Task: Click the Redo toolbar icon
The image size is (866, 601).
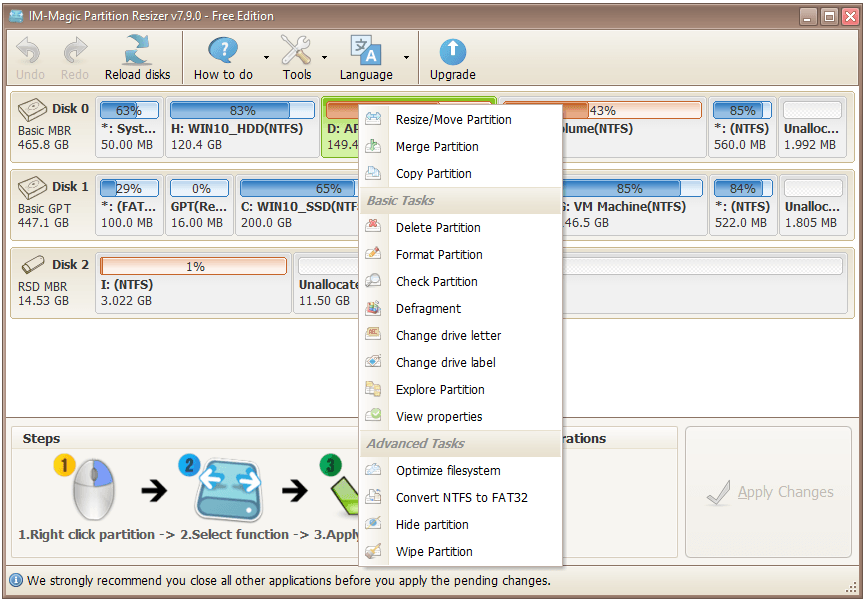Action: tap(75, 51)
